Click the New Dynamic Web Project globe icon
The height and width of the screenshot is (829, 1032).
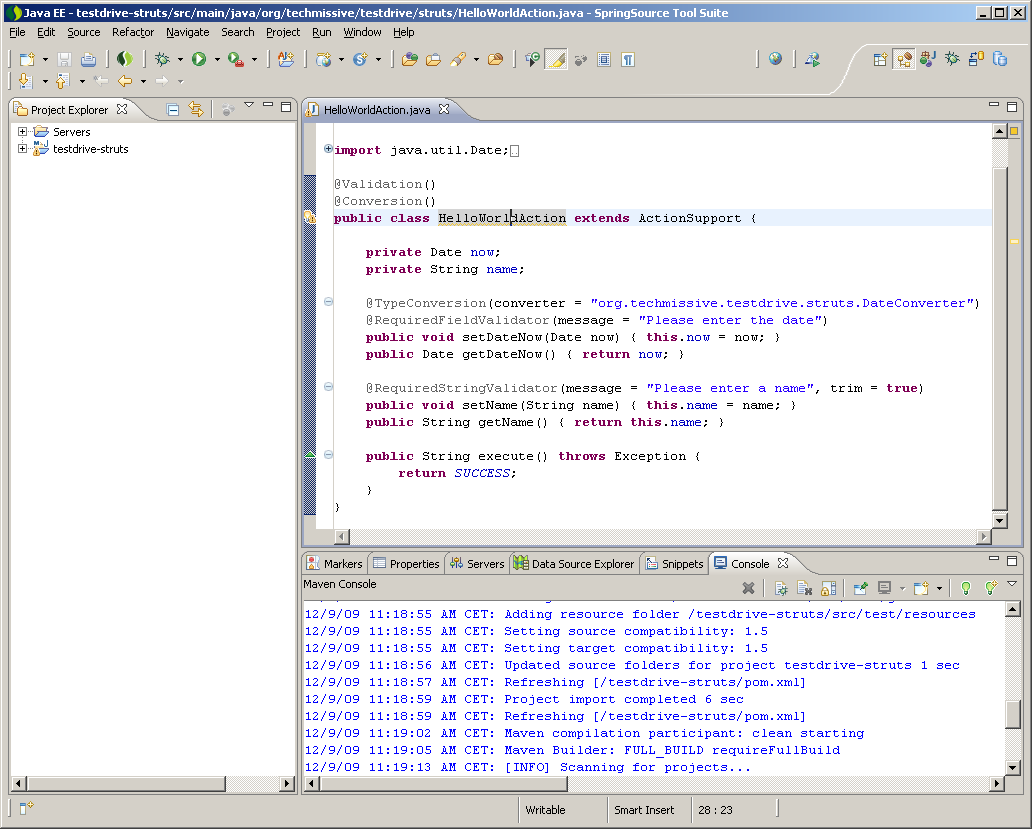[x=323, y=60]
